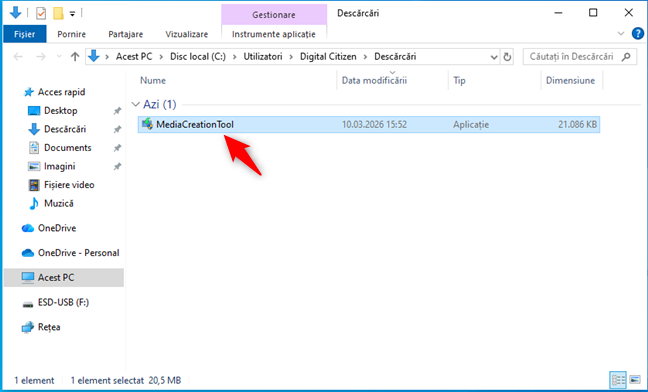
Task: Click the 21.086 KB size cell
Action: tap(577, 124)
